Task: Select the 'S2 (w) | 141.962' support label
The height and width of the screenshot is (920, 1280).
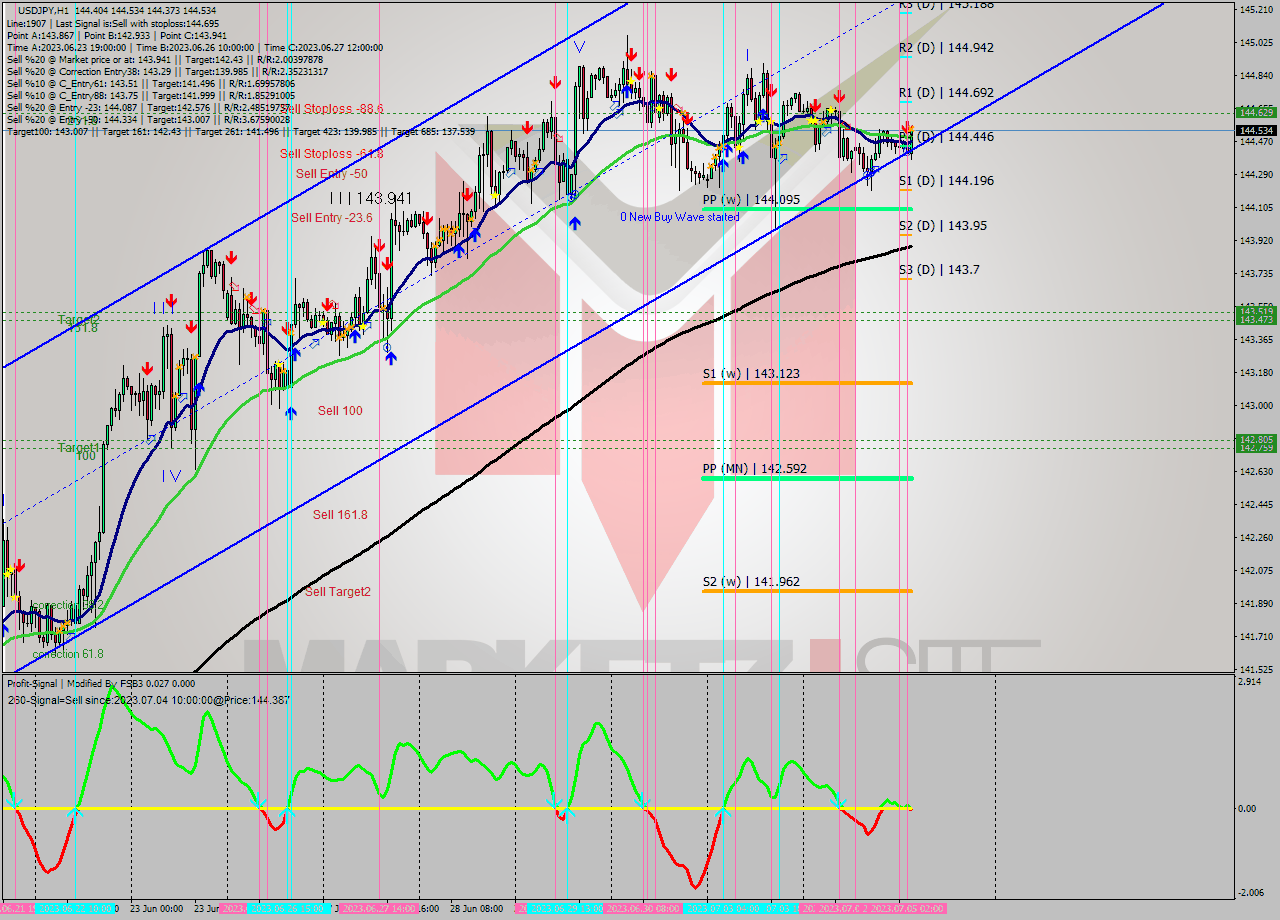Action: pyautogui.click(x=750, y=581)
